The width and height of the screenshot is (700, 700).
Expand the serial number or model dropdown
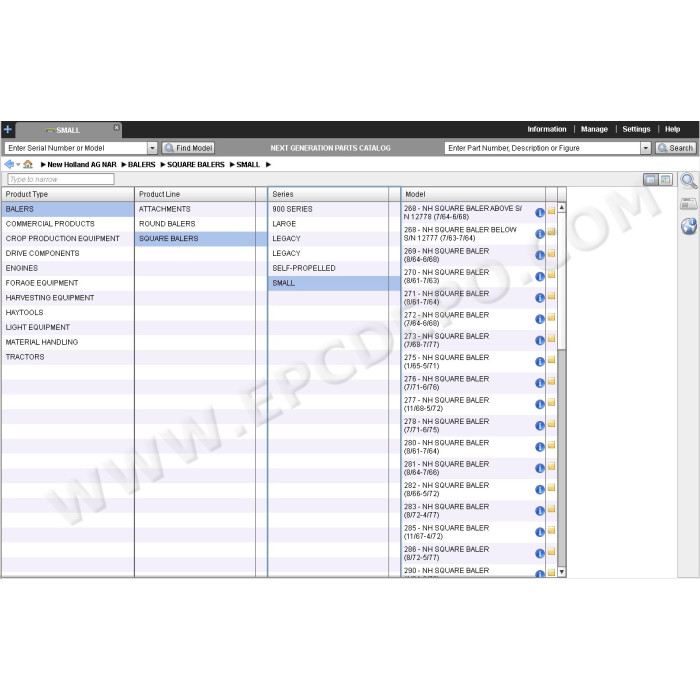[152, 148]
